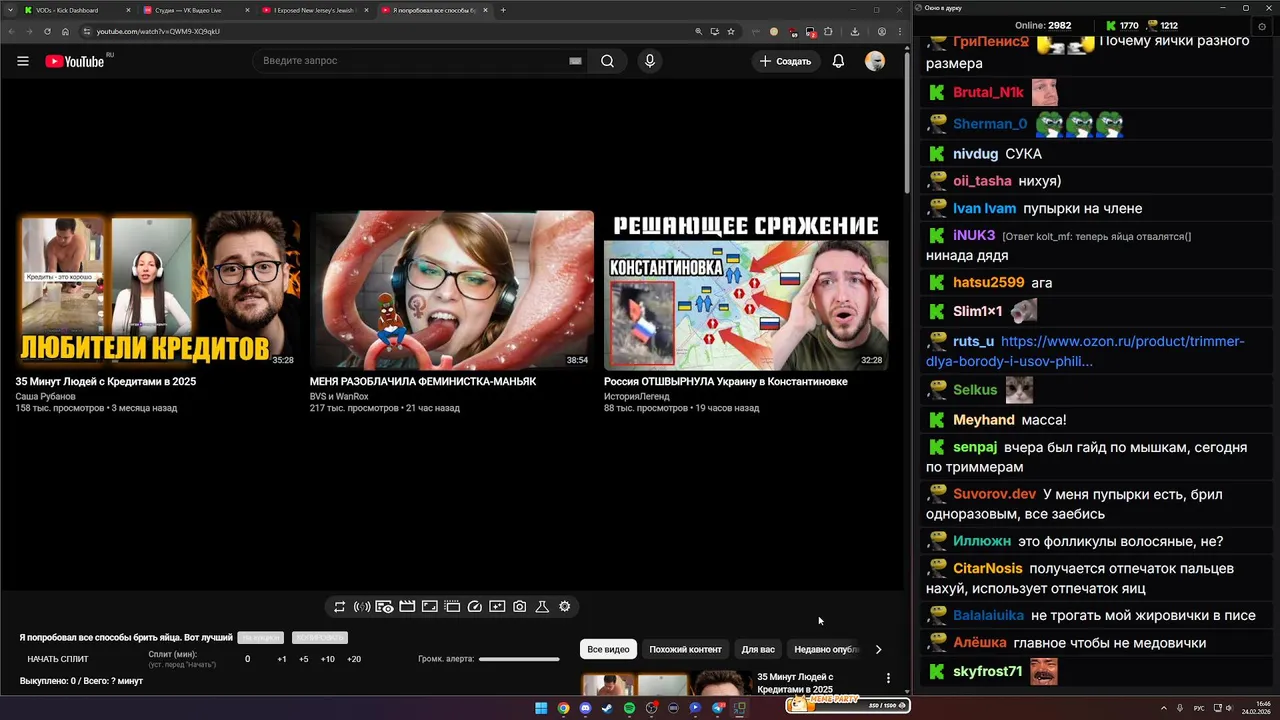The width and height of the screenshot is (1280, 720).
Task: Open the YouTube hamburger guide menu
Action: tap(22, 61)
